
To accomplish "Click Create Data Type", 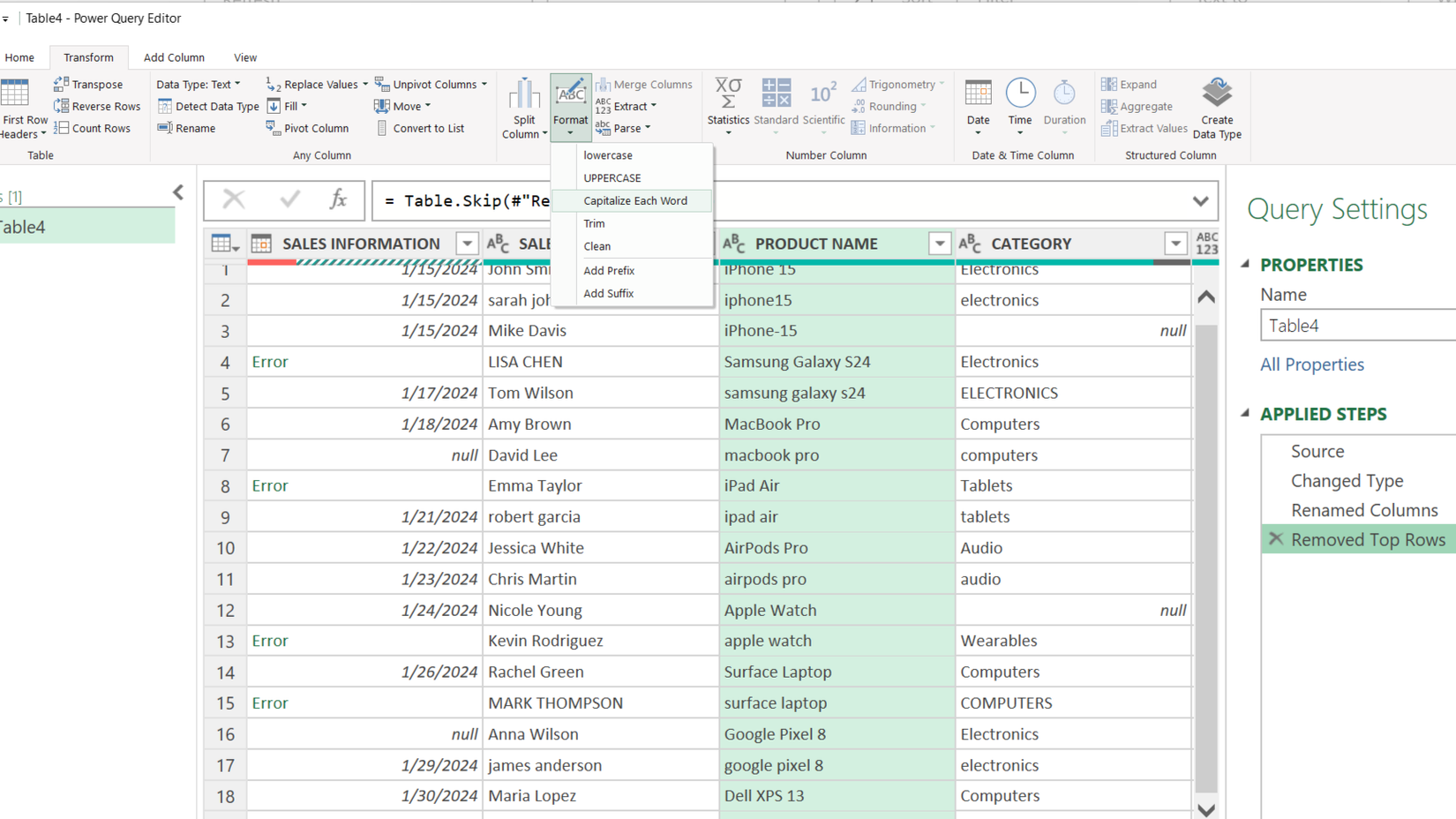I will tap(1217, 106).
